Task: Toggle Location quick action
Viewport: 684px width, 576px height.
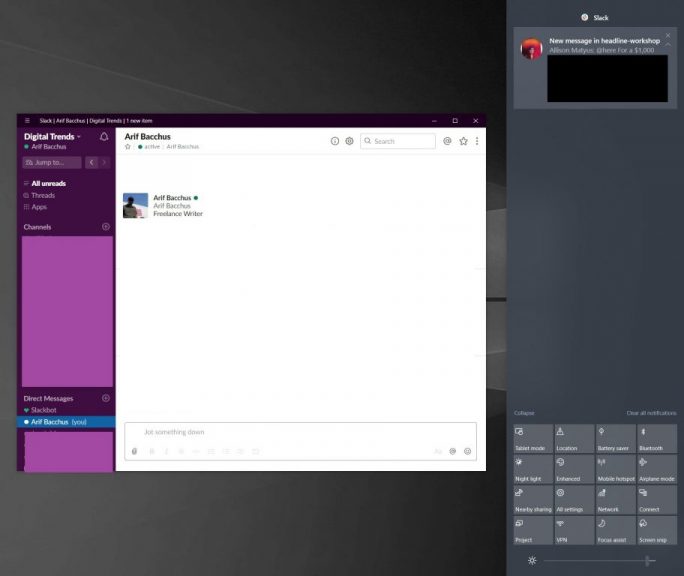Action: tap(574, 439)
